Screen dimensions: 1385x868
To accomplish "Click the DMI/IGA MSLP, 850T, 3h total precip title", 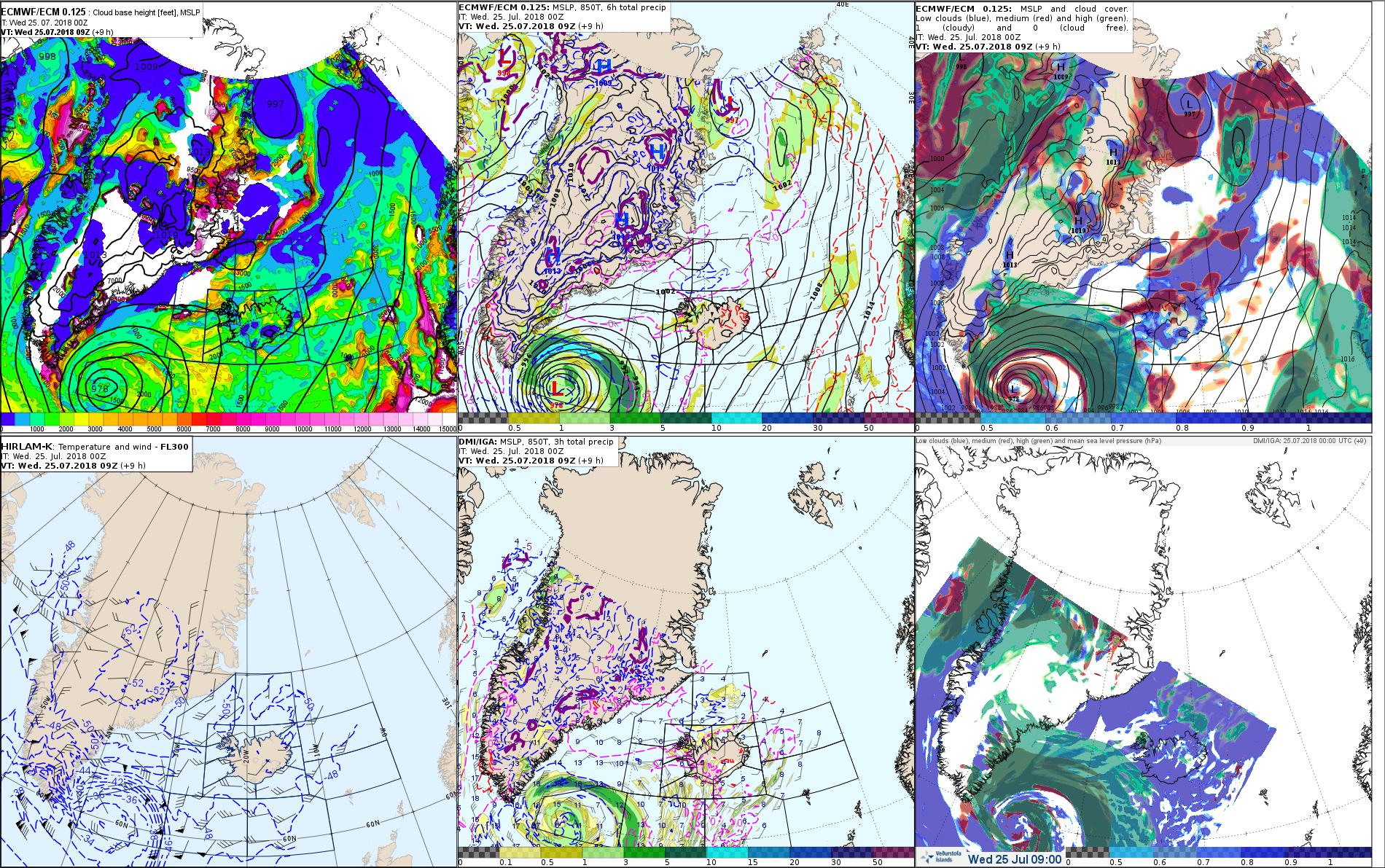I will [x=537, y=442].
